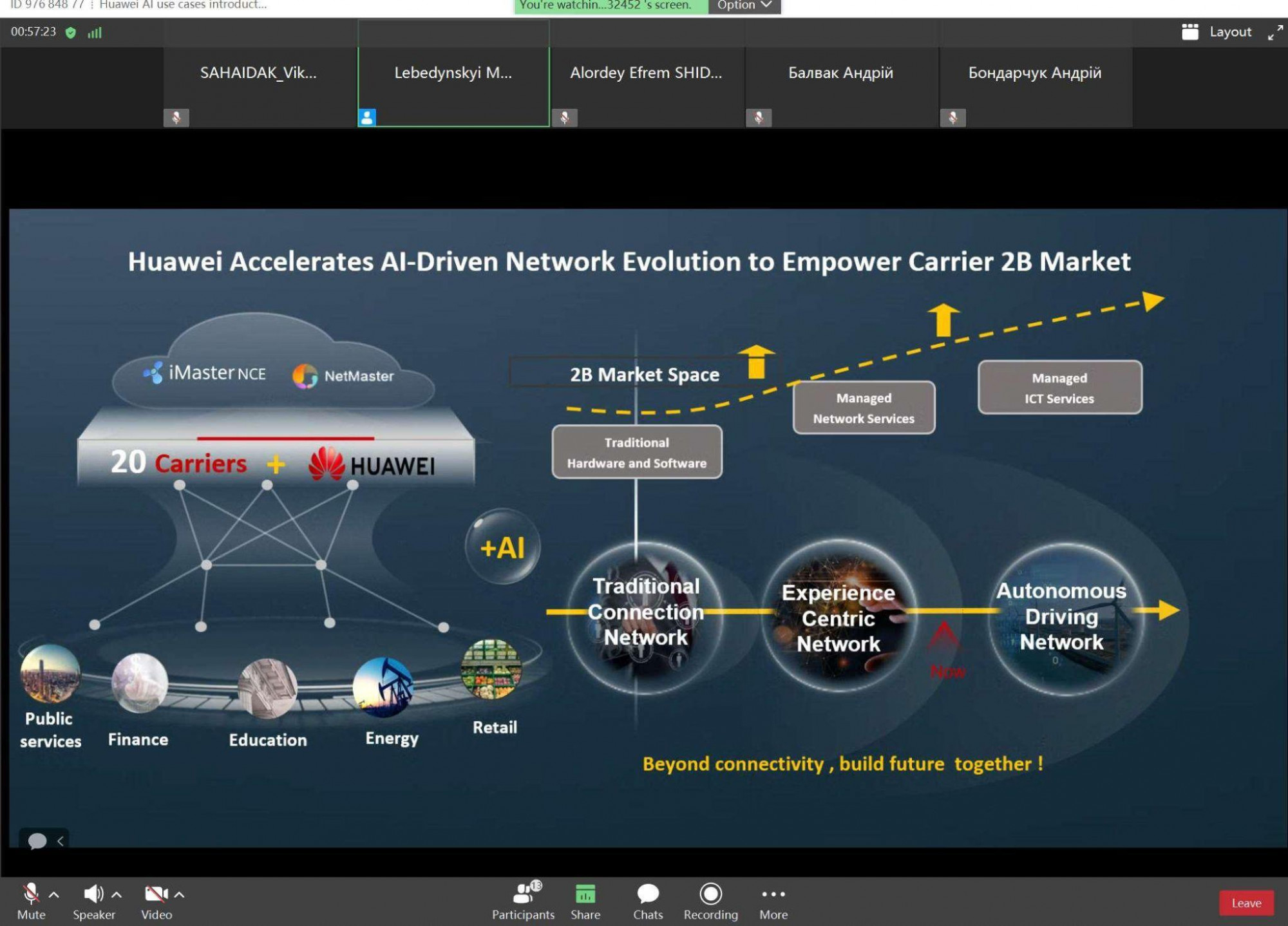The height and width of the screenshot is (926, 1288).
Task: Click the Speaker icon
Action: pos(93,901)
